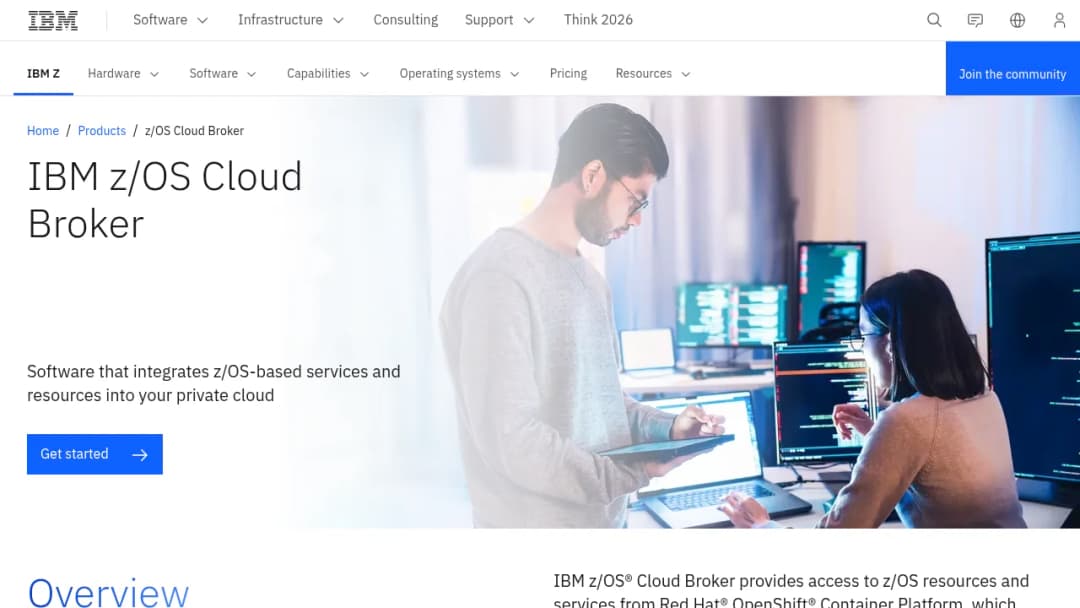Click the Get started button
The width and height of the screenshot is (1080, 608).
(94, 454)
